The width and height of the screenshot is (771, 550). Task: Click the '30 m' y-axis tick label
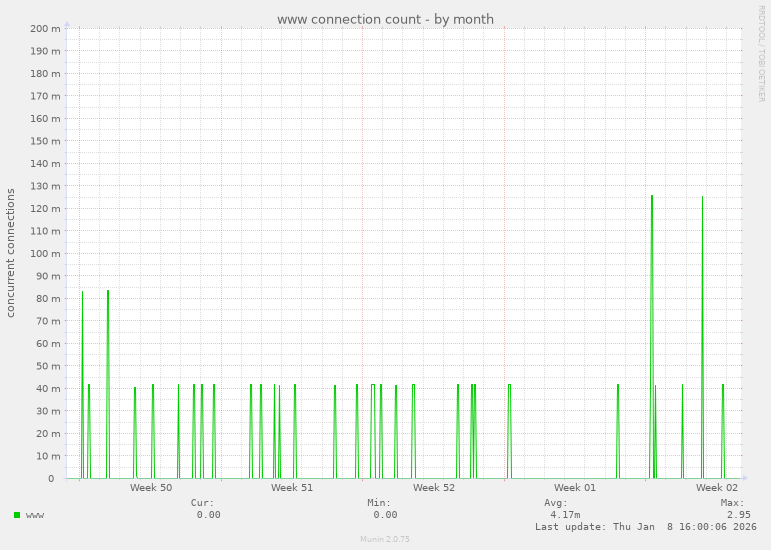point(48,411)
